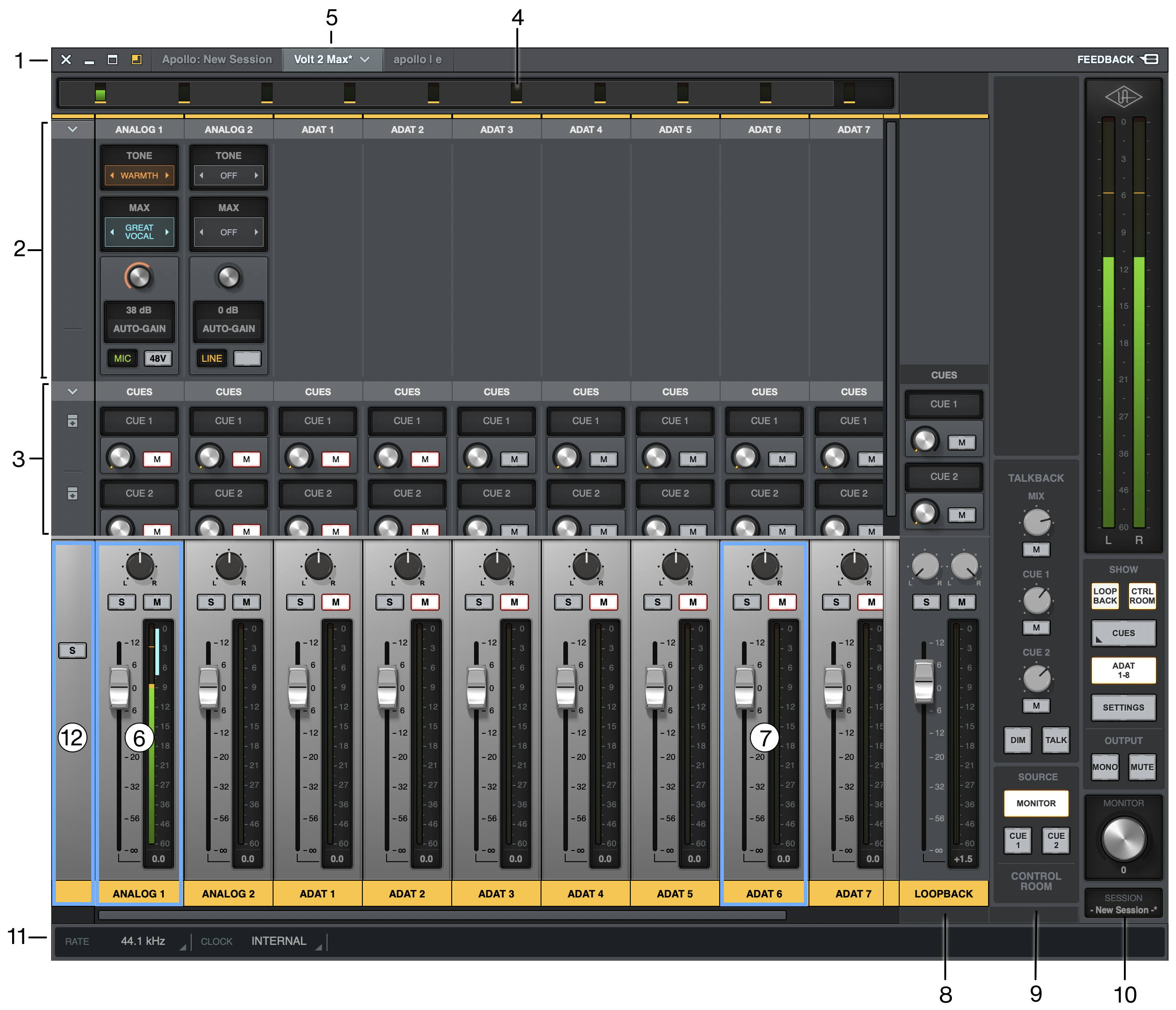Viewport: 1176px width, 1010px height.
Task: Click the yellow docked-window icon in title bar
Action: click(x=136, y=59)
